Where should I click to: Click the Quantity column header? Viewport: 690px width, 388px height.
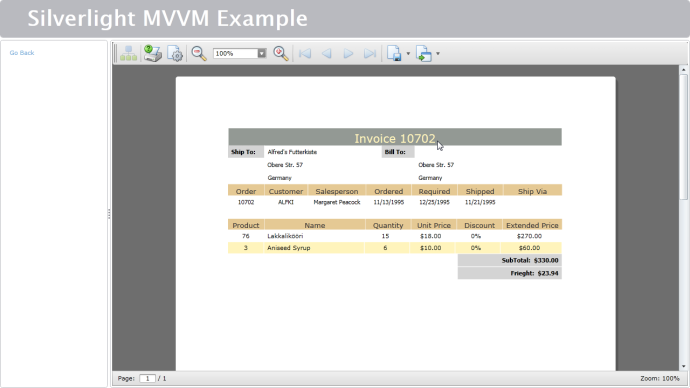click(388, 225)
